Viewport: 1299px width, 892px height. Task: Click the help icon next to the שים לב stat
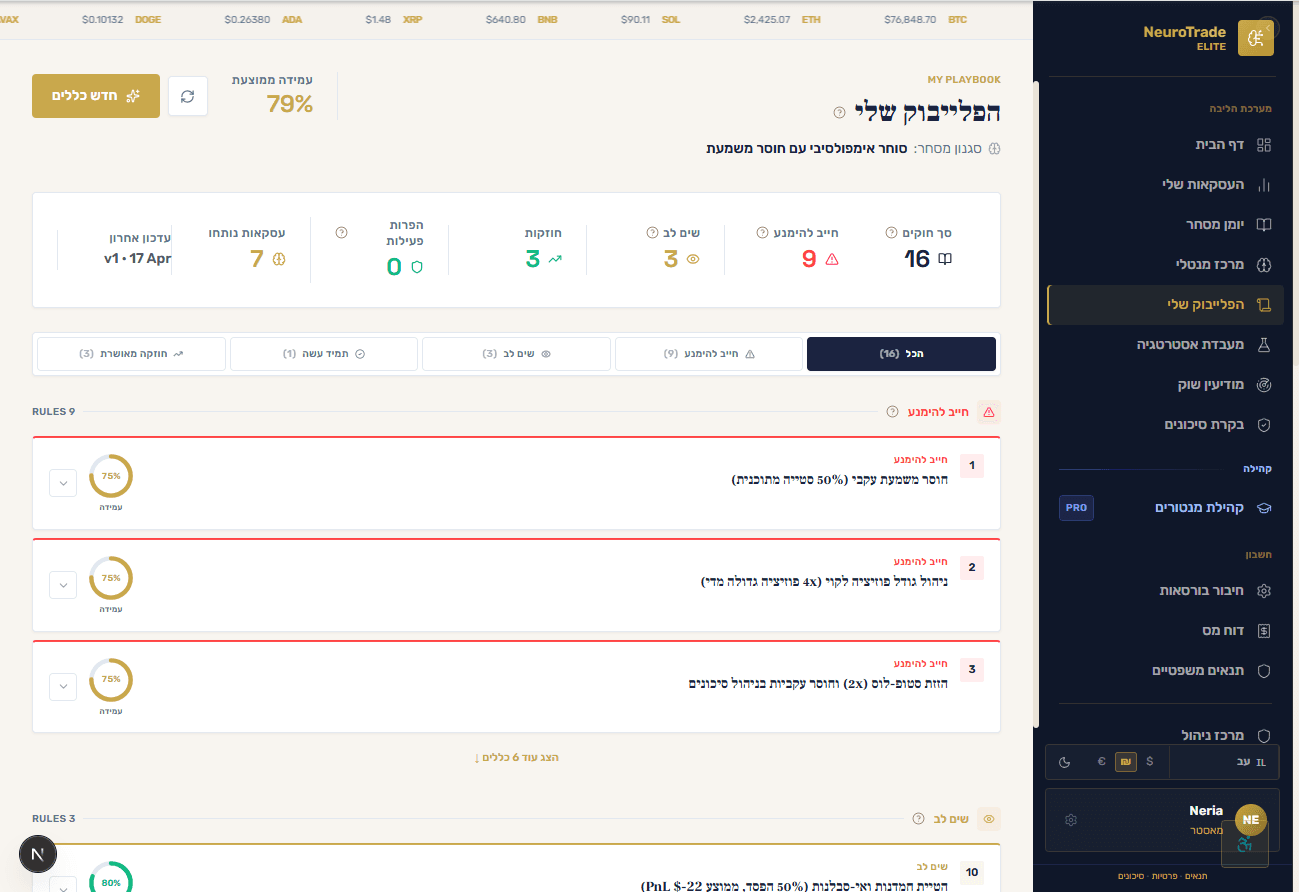652,233
